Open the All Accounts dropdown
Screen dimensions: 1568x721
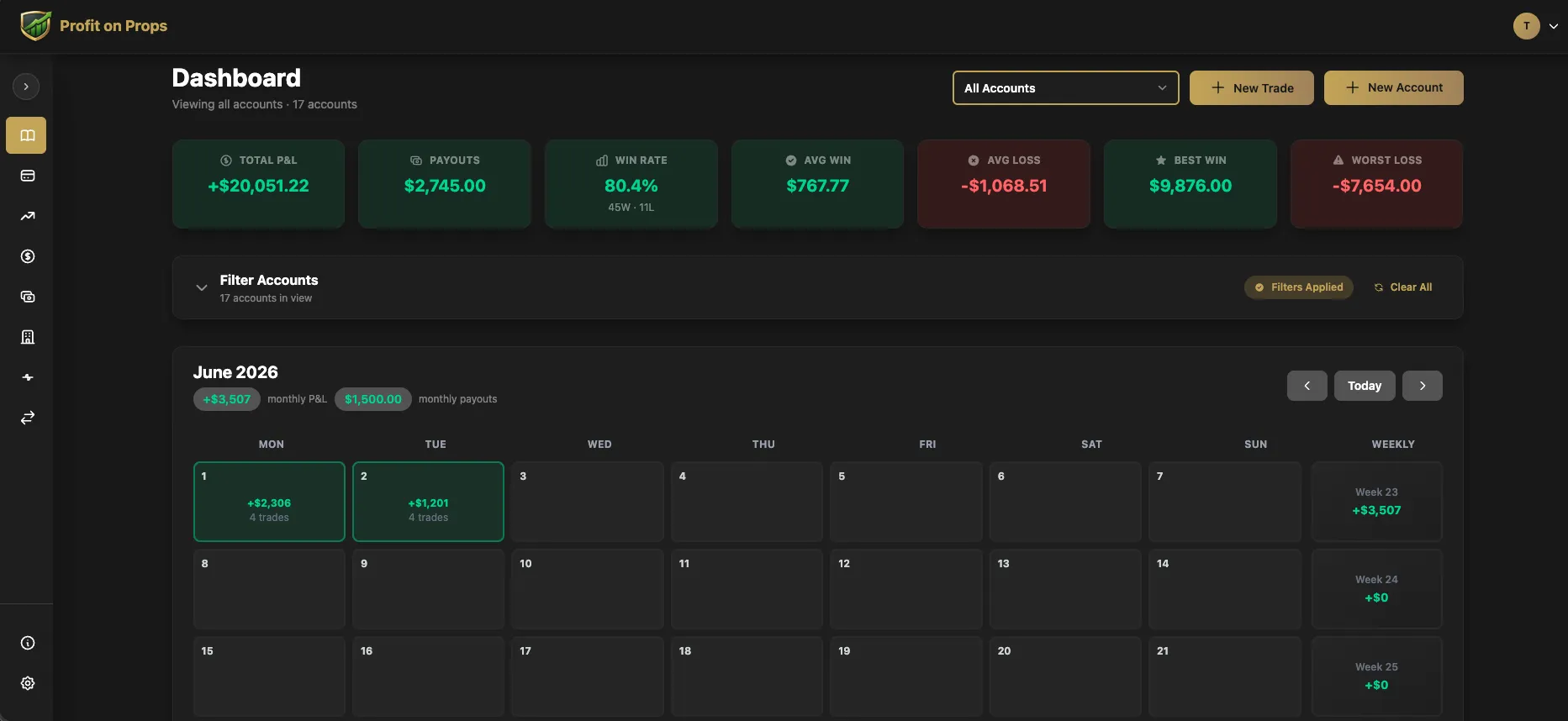(x=1065, y=88)
